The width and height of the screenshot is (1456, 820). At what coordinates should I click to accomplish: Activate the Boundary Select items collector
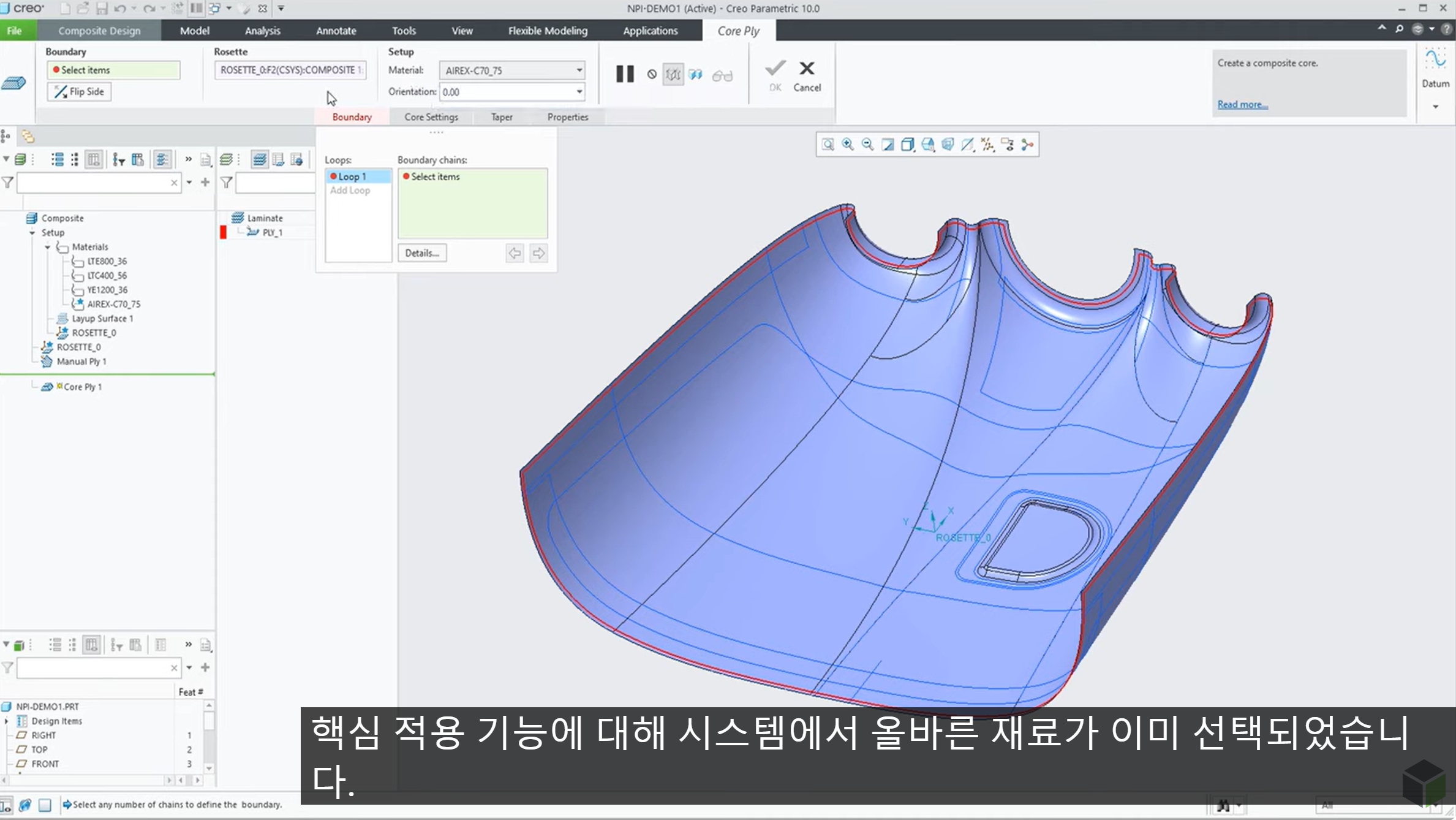tap(114, 70)
